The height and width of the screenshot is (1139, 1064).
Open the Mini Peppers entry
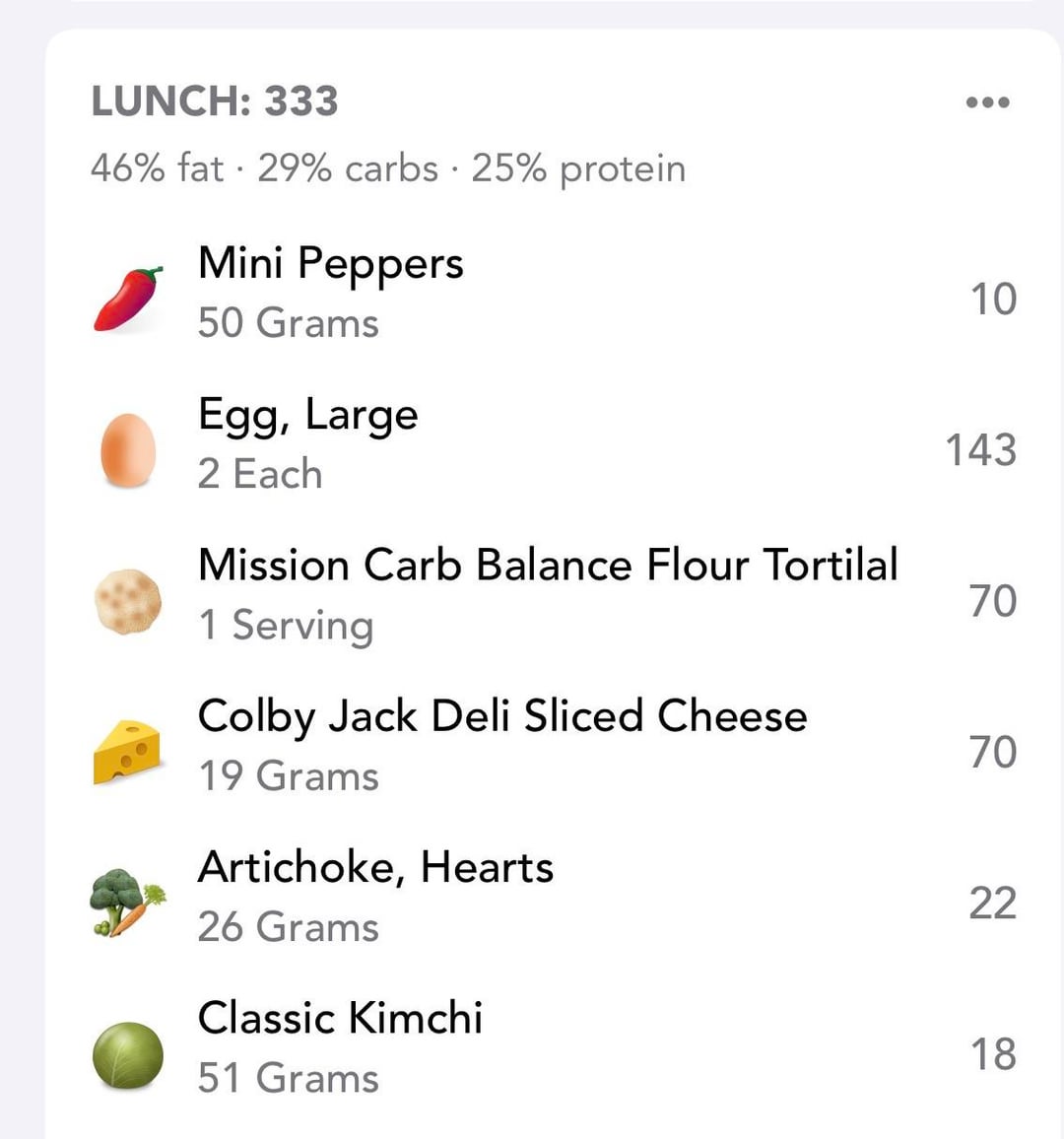[x=331, y=264]
